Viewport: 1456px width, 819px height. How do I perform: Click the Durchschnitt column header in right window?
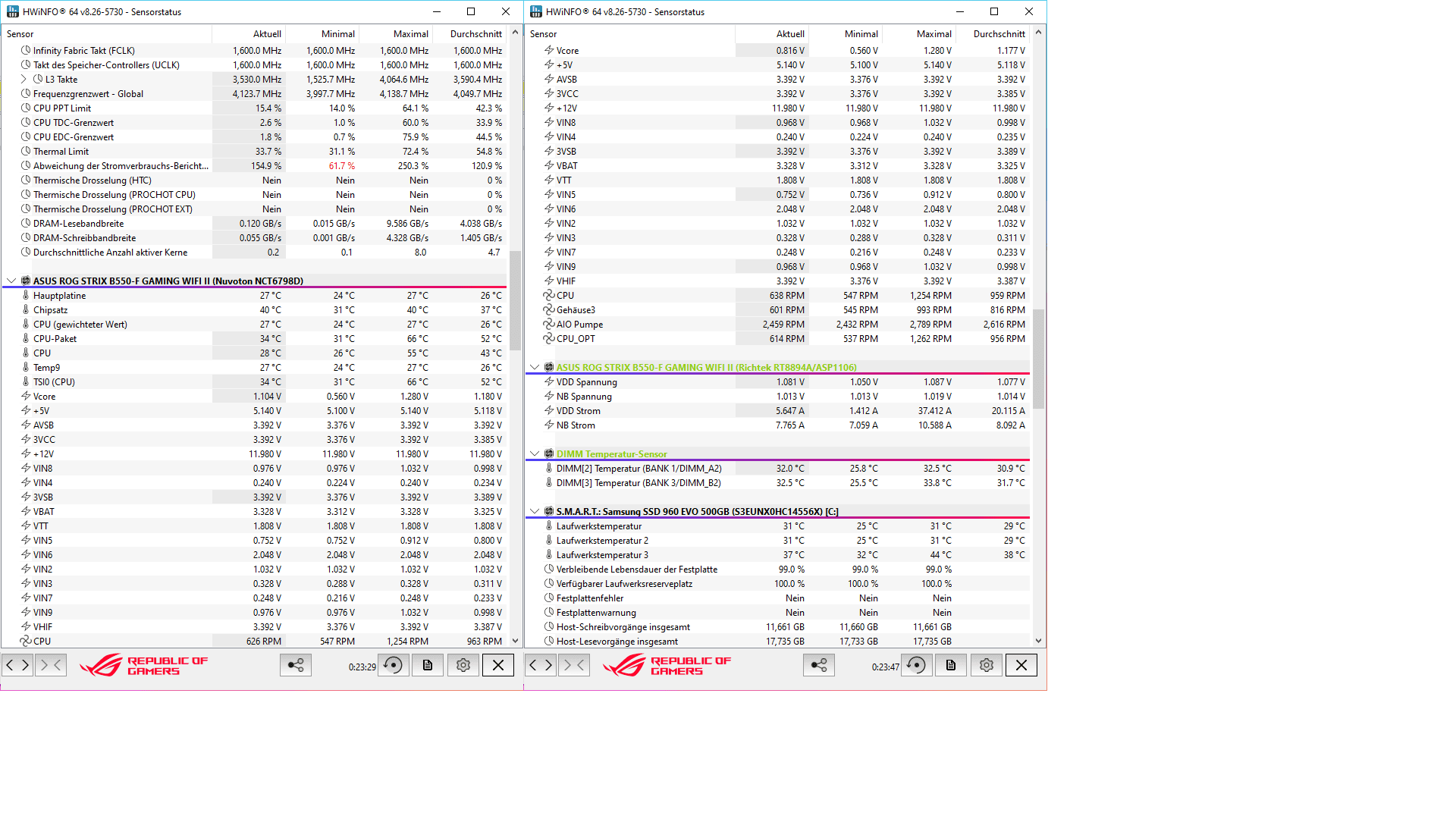click(x=998, y=33)
